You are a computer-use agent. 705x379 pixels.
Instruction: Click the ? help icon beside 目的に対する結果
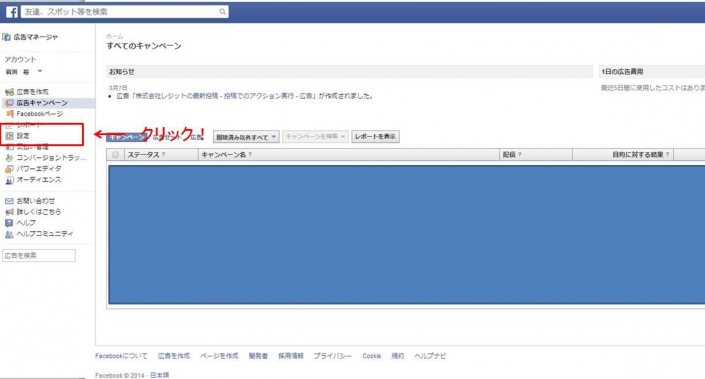pyautogui.click(x=667, y=154)
